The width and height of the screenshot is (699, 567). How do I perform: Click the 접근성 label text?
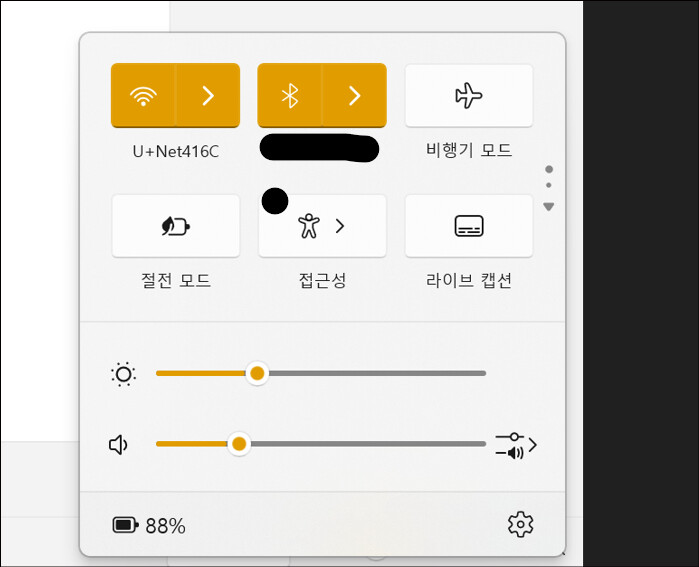[322, 281]
